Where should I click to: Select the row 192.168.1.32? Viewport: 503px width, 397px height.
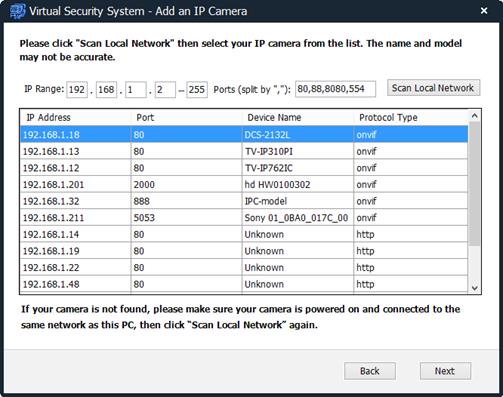coord(244,201)
